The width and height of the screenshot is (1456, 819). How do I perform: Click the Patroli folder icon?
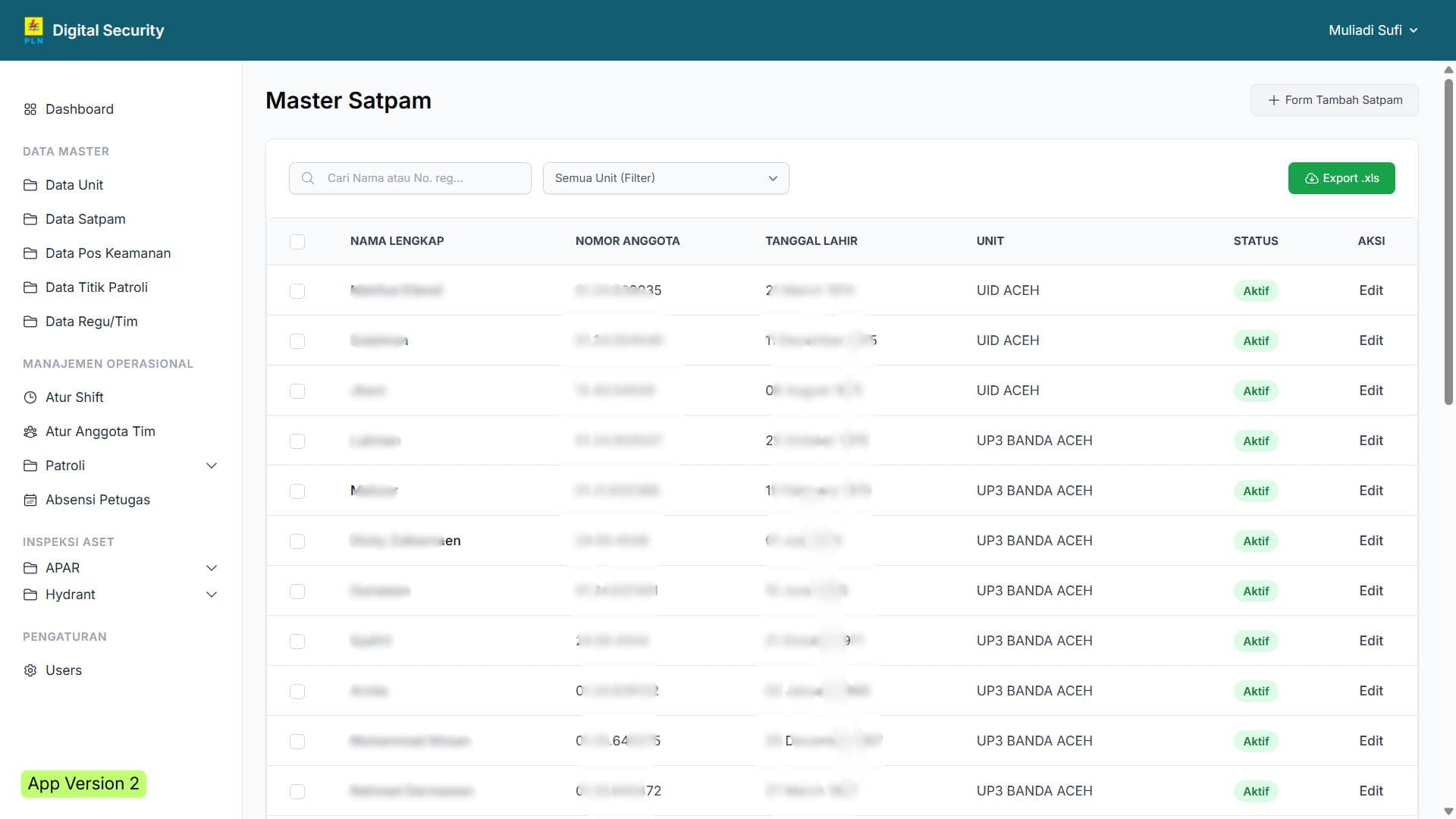[x=30, y=466]
